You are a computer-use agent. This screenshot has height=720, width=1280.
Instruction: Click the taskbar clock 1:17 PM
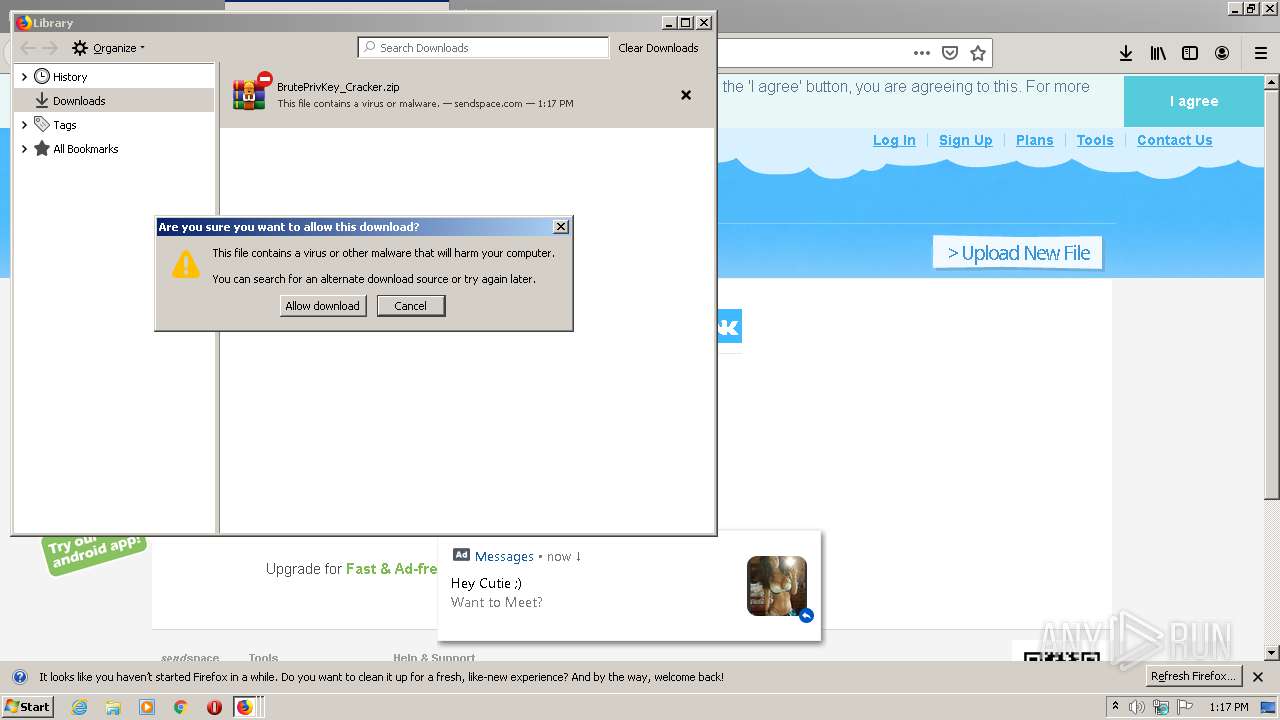1229,707
